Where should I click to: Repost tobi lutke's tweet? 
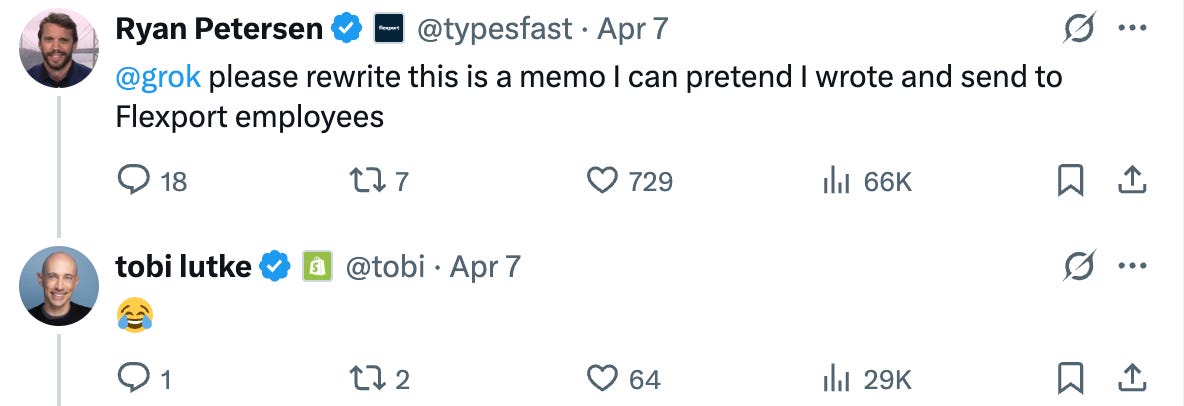pyautogui.click(x=362, y=379)
